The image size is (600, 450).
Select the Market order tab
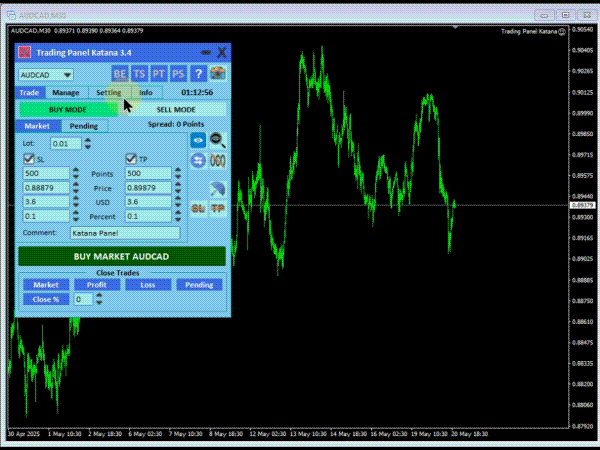tap(37, 126)
